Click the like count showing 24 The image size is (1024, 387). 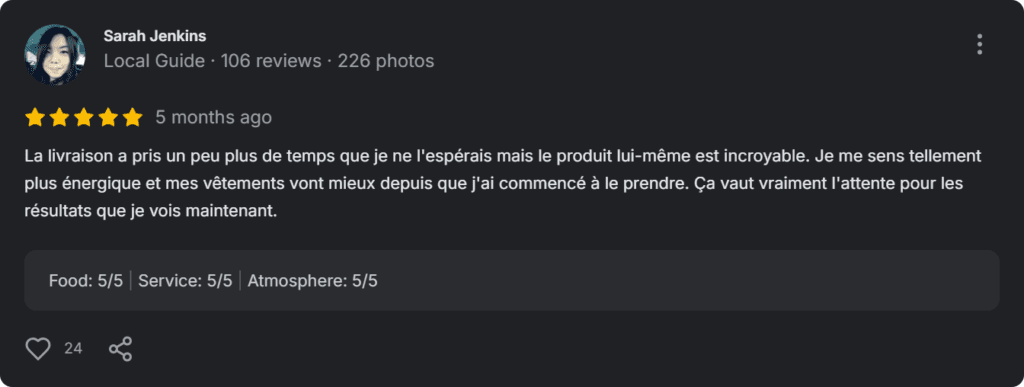(73, 348)
